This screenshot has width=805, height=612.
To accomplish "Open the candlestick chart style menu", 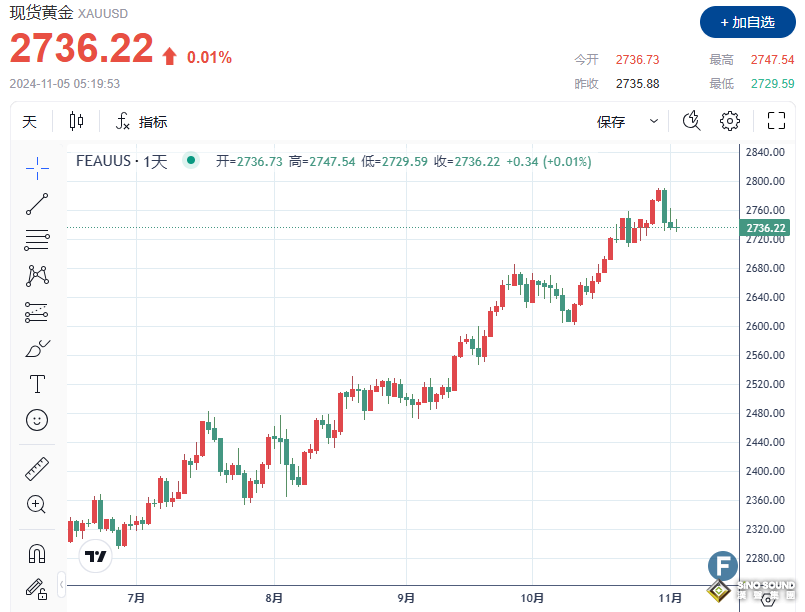I will [77, 122].
